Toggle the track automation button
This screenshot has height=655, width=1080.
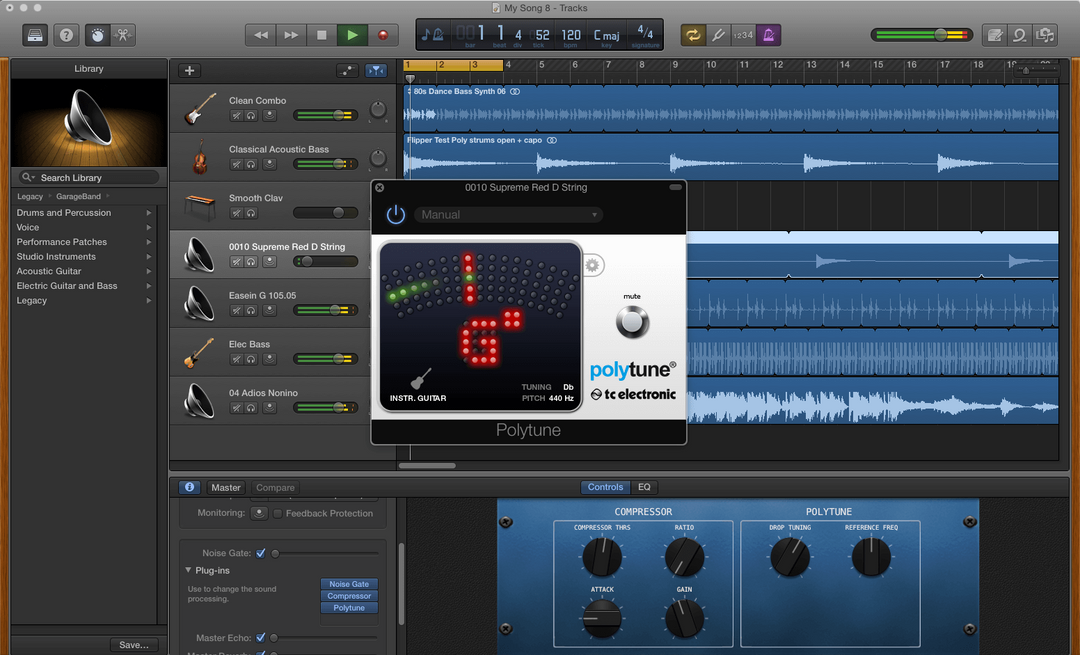click(348, 70)
